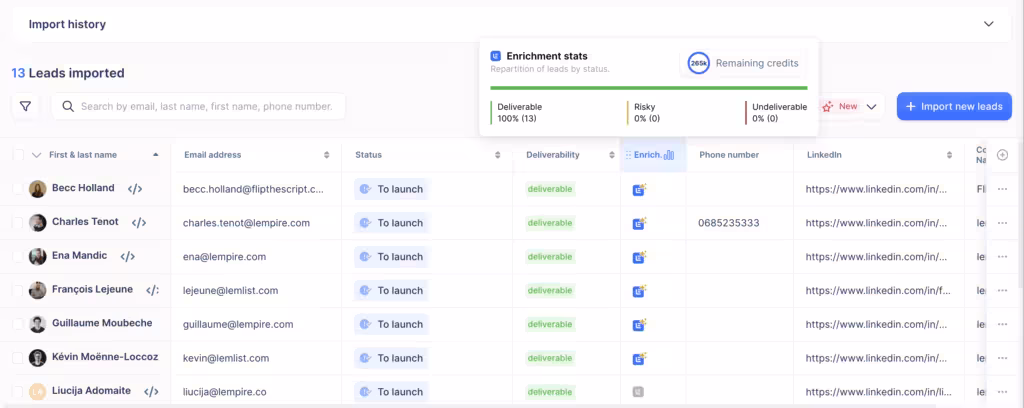Click the Remaining credits circle indicator
This screenshot has width=1024, height=408.
[699, 63]
